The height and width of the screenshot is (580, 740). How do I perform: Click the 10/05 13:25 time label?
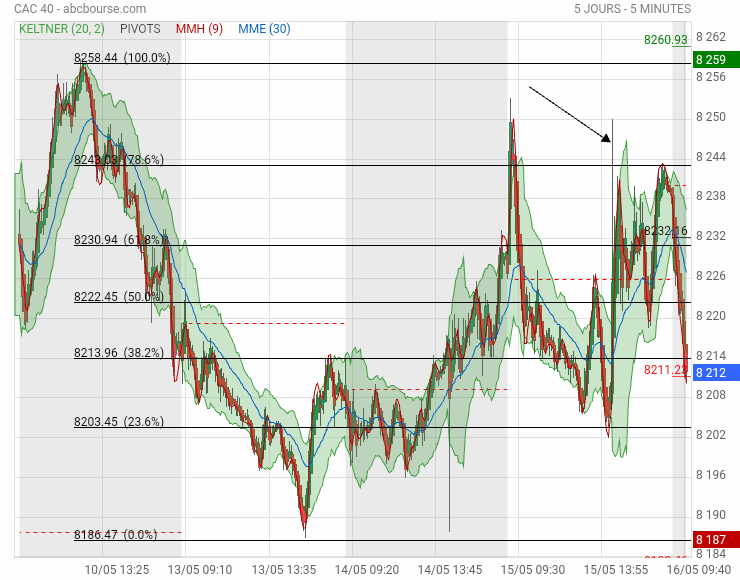(117, 570)
